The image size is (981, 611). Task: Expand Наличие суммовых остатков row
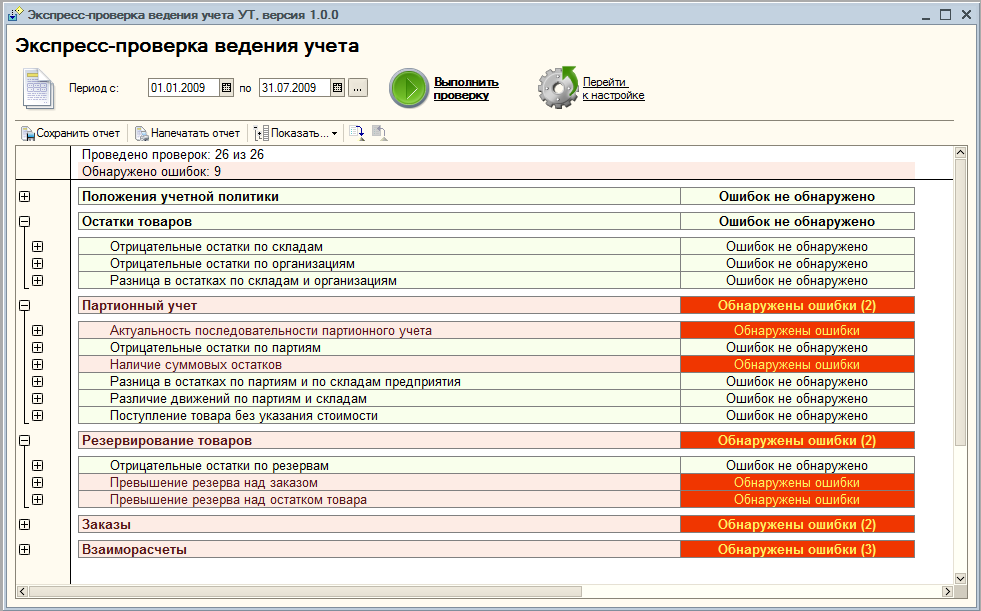point(38,364)
